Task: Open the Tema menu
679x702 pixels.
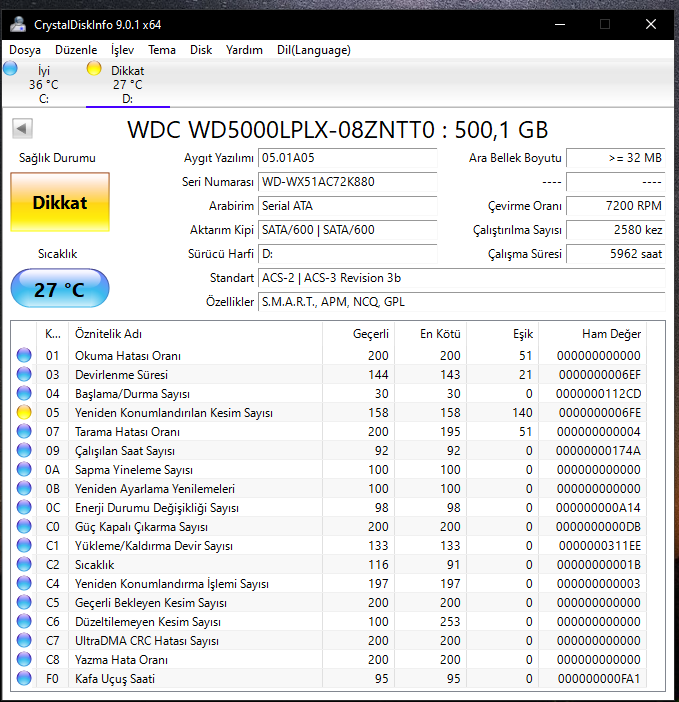Action: pos(162,50)
